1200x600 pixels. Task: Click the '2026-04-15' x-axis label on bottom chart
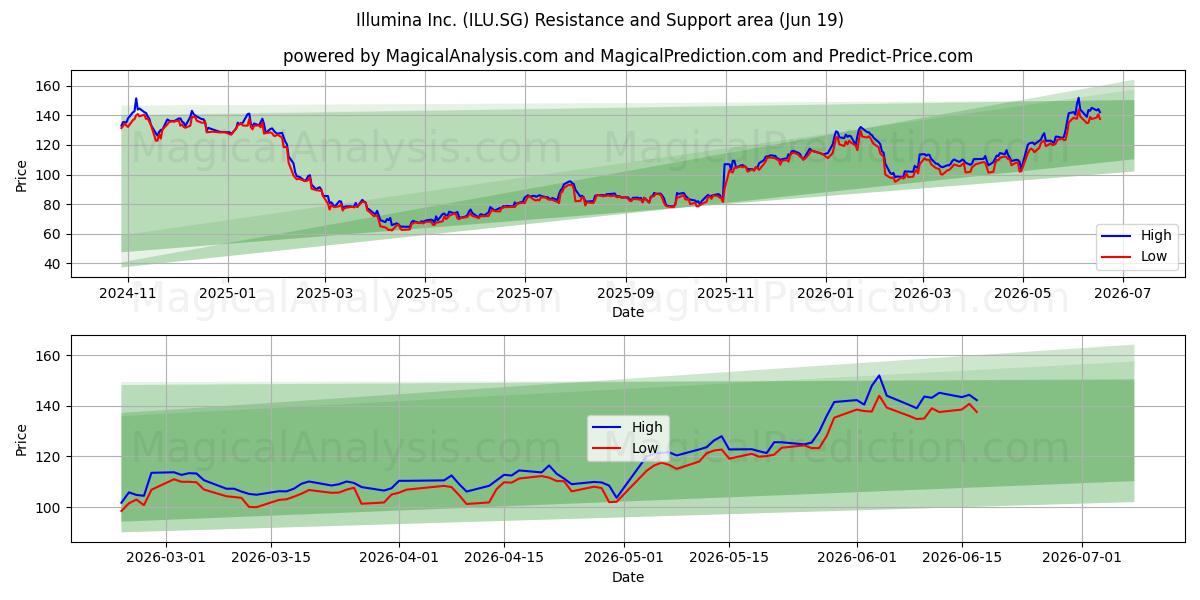[504, 560]
